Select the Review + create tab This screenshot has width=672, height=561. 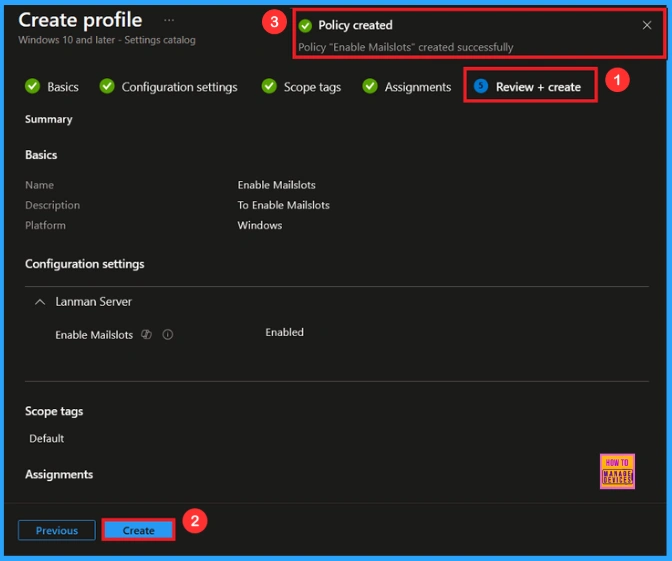click(538, 87)
